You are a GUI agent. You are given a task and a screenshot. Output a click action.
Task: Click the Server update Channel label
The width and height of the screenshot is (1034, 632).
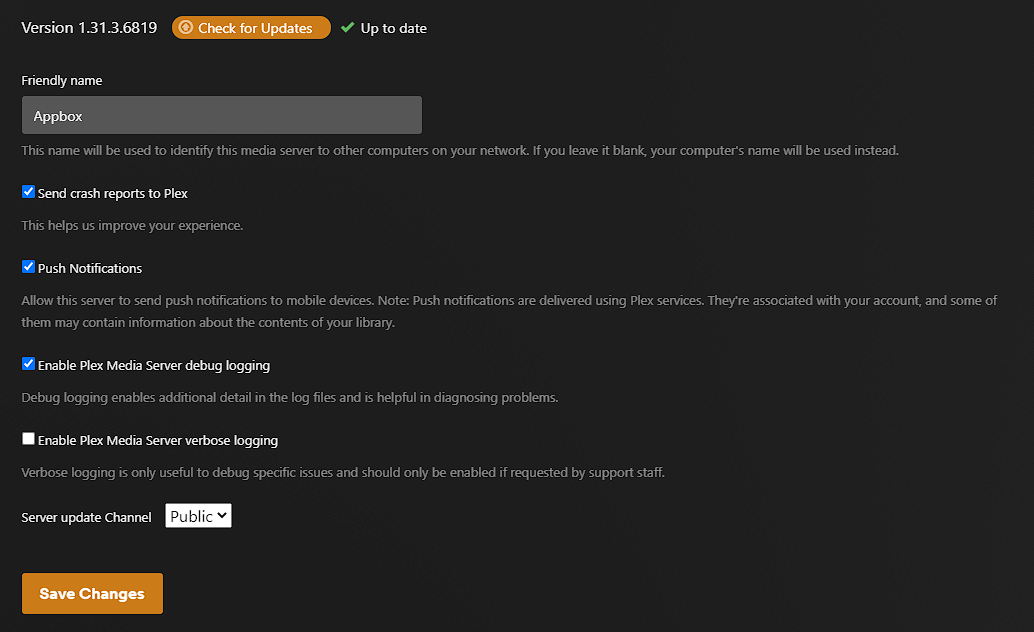85,516
